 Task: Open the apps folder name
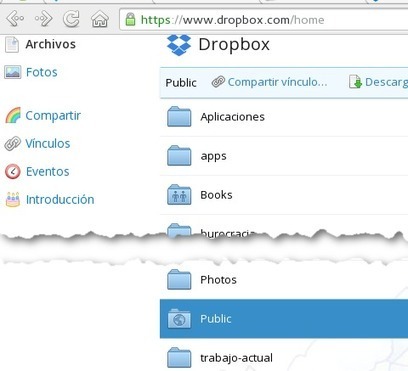(x=213, y=157)
